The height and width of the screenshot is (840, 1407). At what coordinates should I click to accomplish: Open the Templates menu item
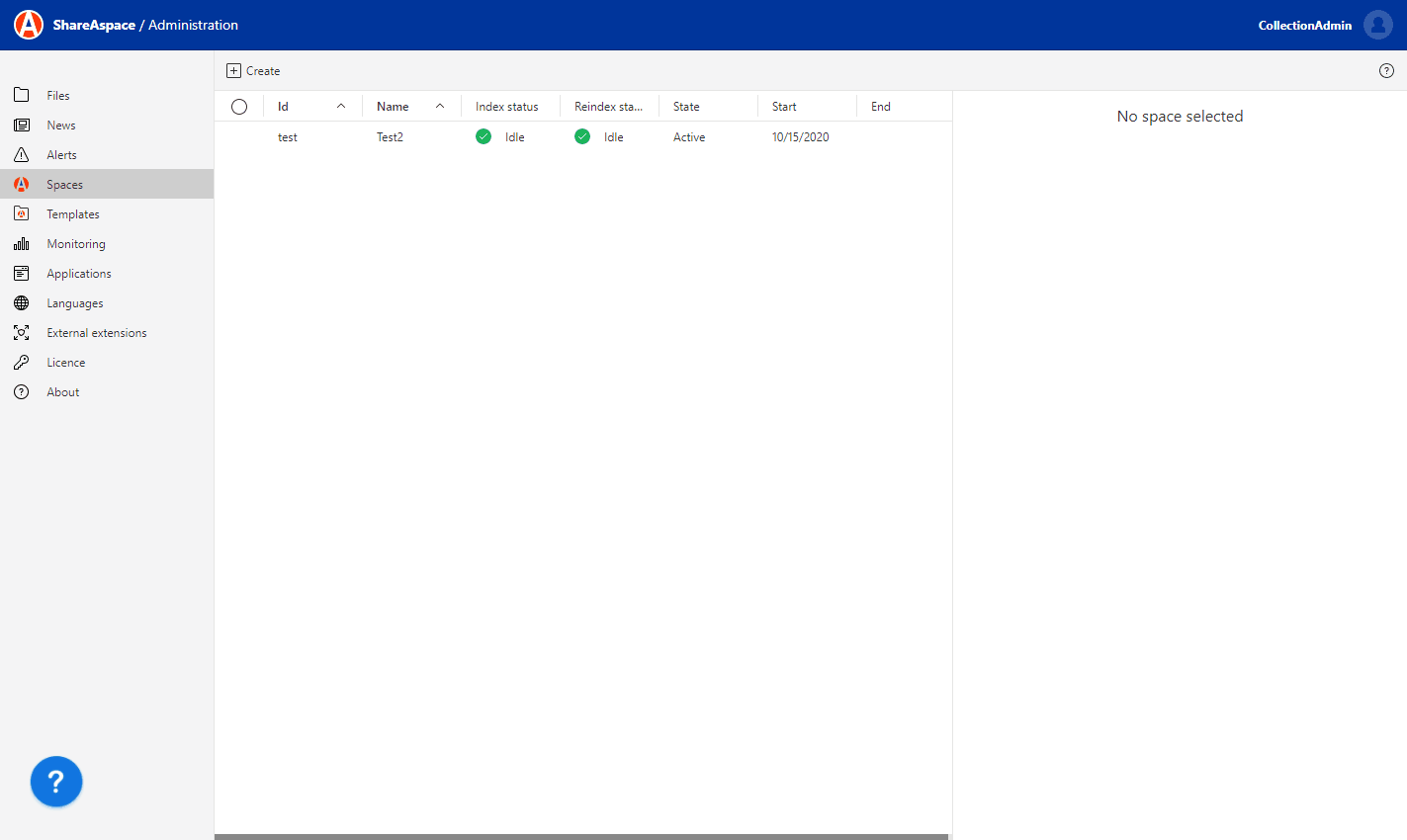[x=73, y=214]
